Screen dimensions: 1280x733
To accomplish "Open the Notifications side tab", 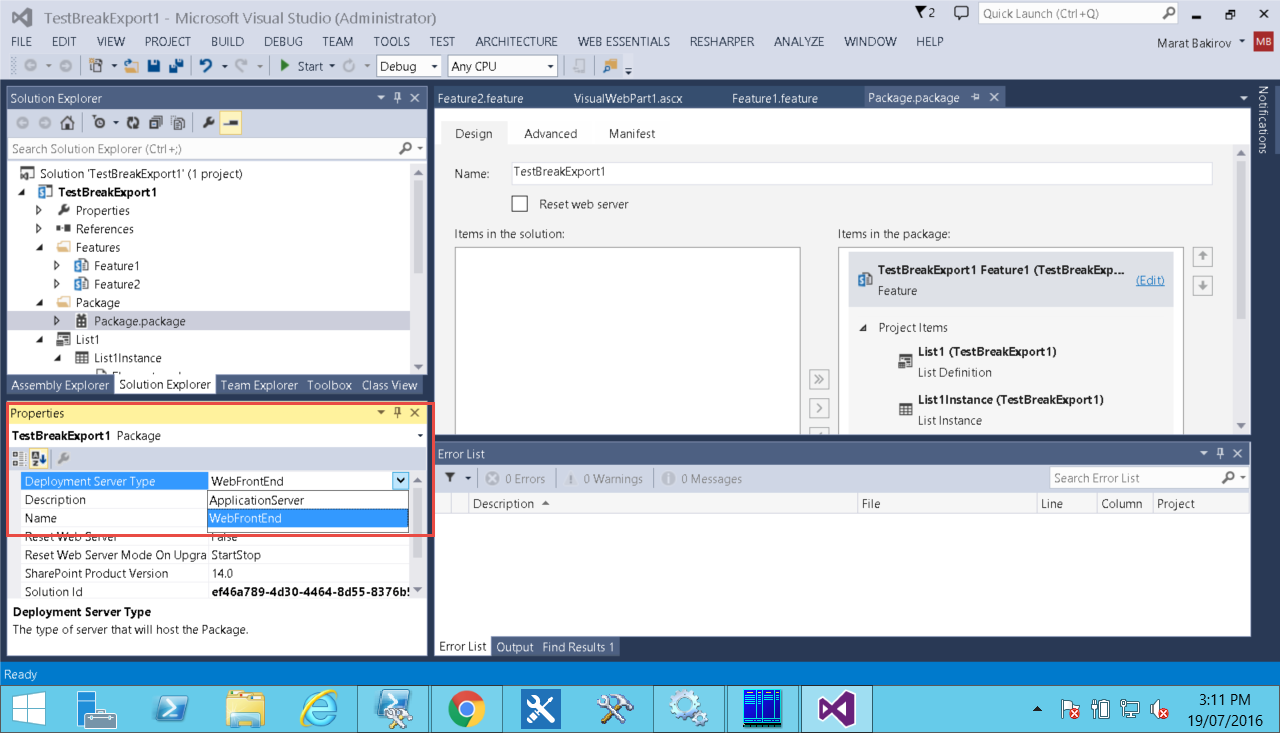I will pyautogui.click(x=1263, y=120).
